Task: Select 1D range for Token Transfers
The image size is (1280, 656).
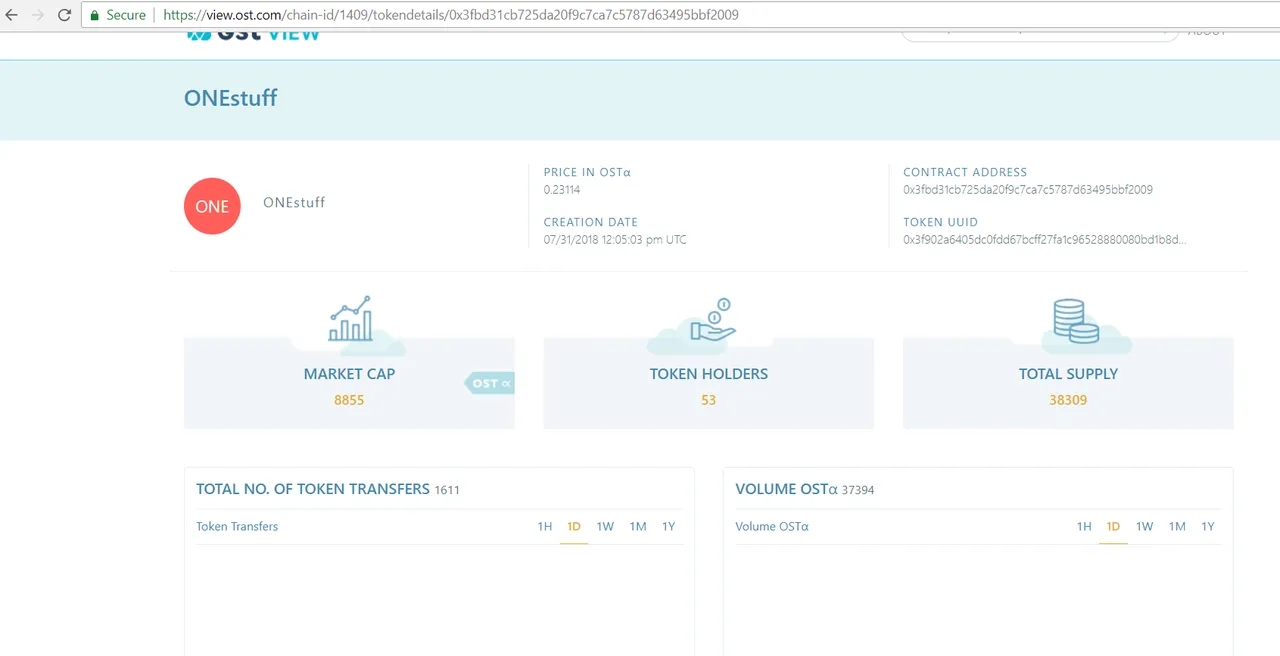Action: pyautogui.click(x=574, y=526)
